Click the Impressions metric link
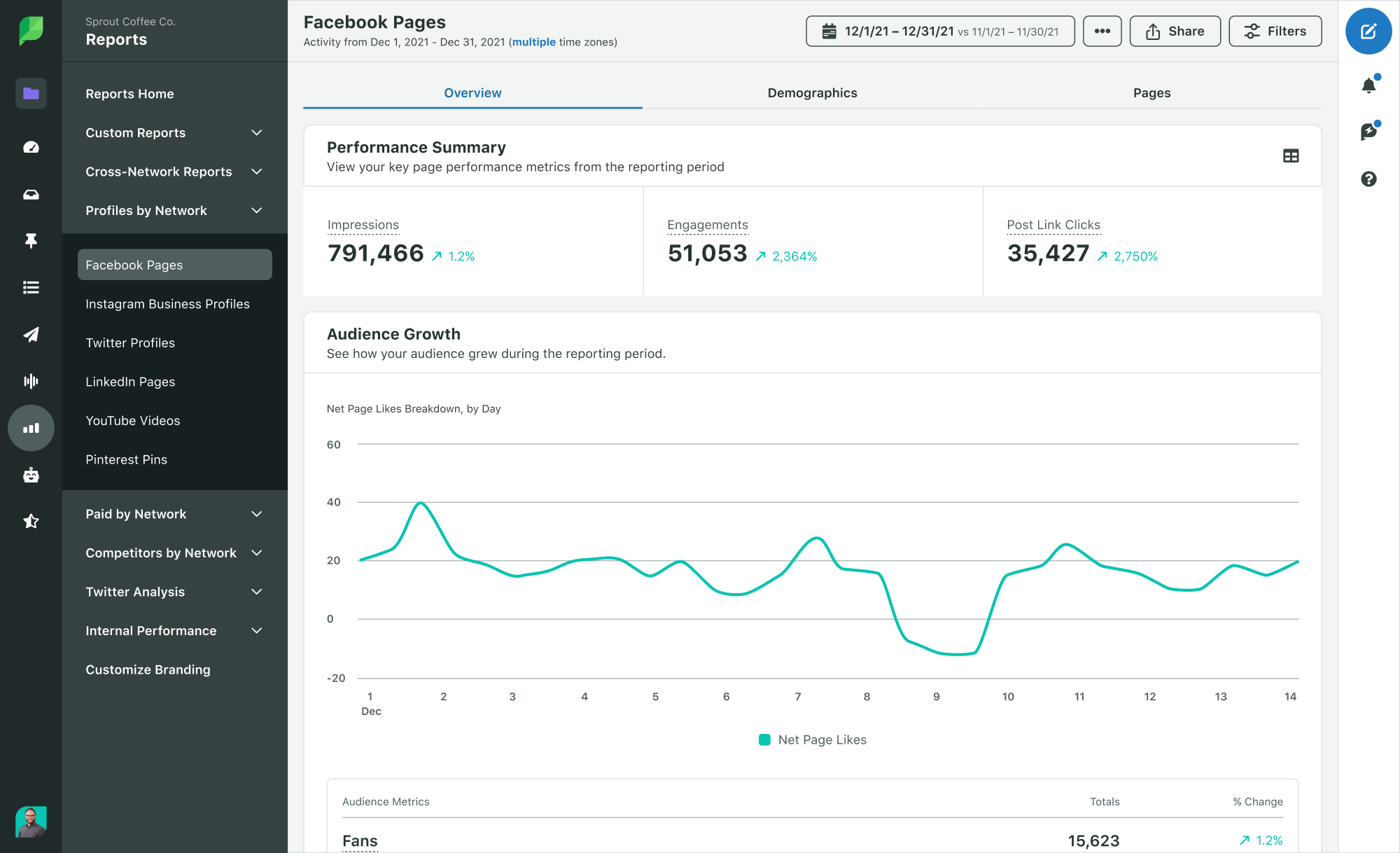 [x=363, y=224]
